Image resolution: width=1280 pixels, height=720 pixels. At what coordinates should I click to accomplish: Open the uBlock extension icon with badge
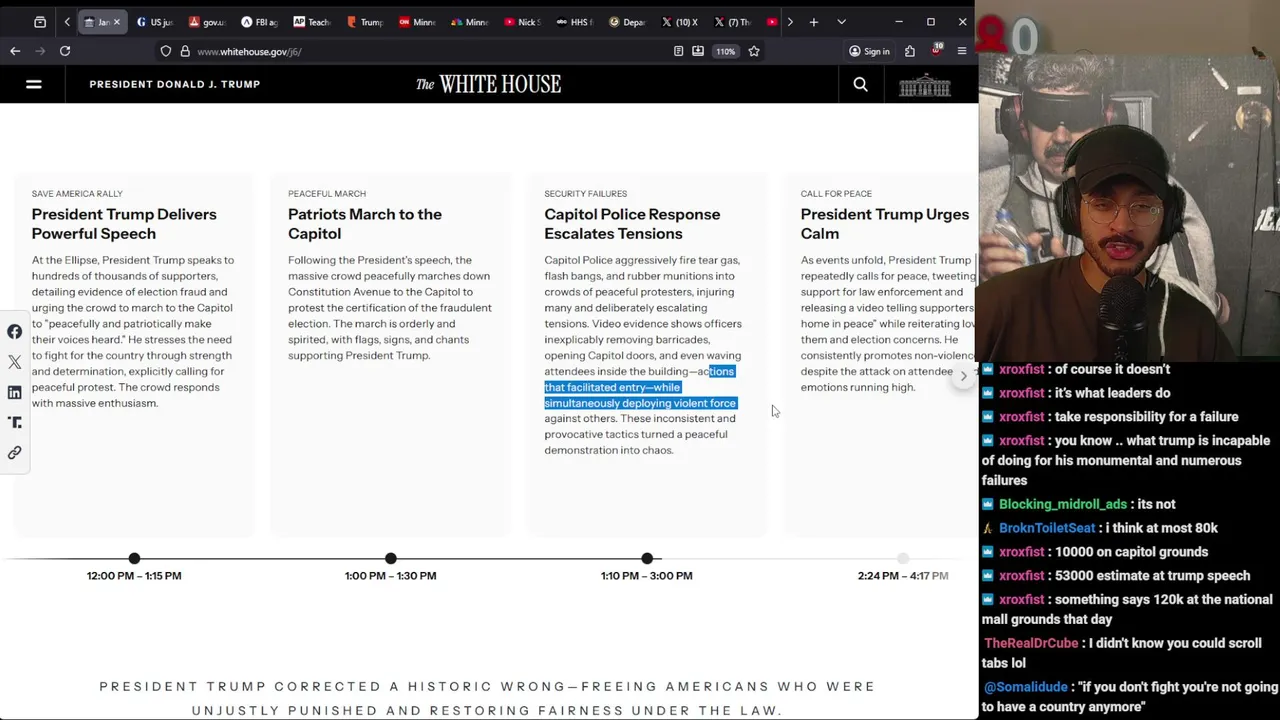936,50
